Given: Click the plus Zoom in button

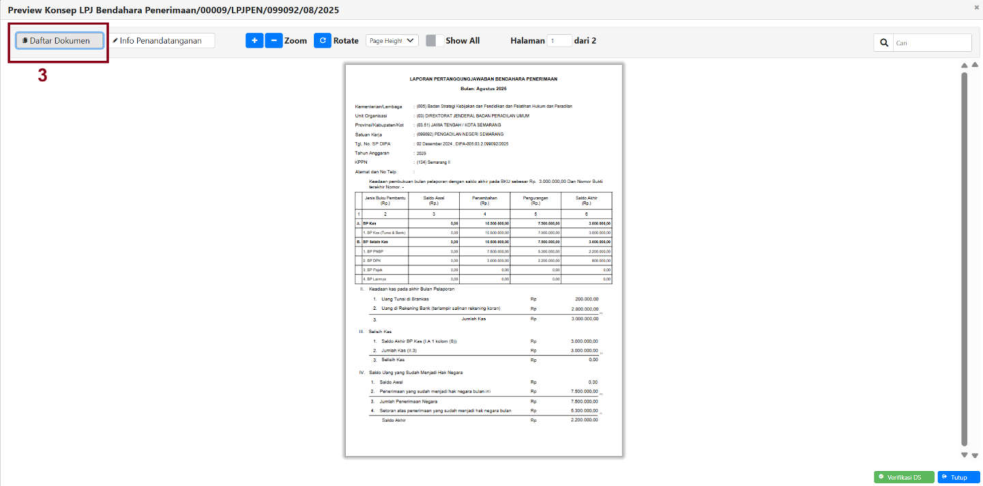Looking at the screenshot, I should click(254, 41).
